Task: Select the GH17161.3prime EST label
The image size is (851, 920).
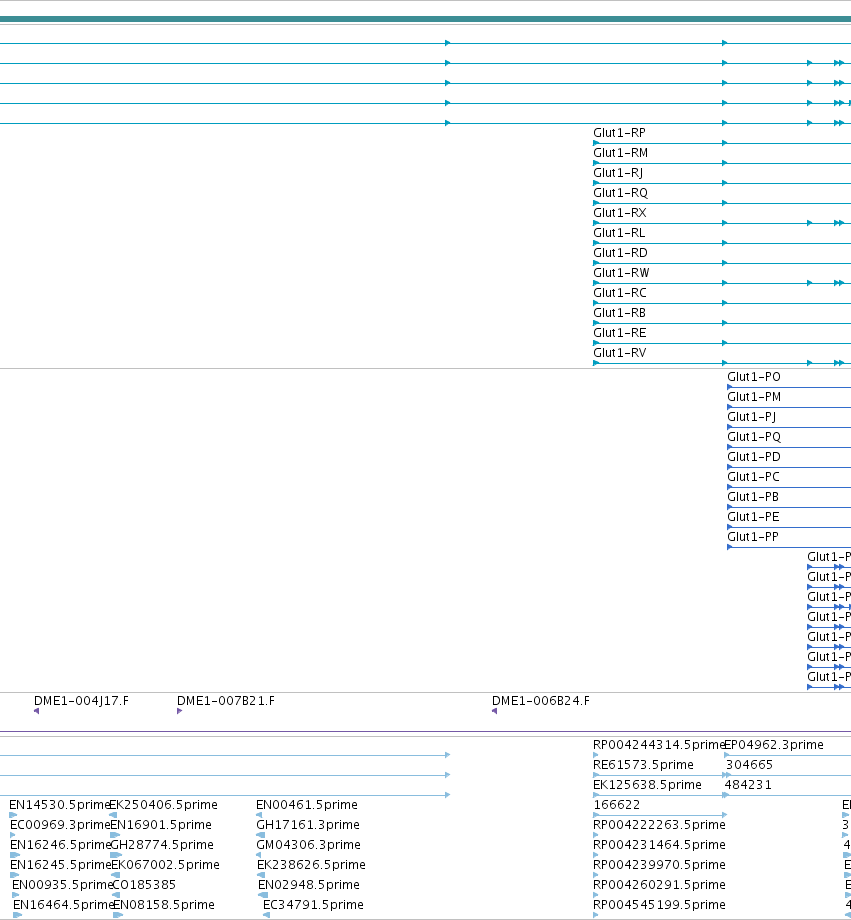Action: [x=308, y=825]
